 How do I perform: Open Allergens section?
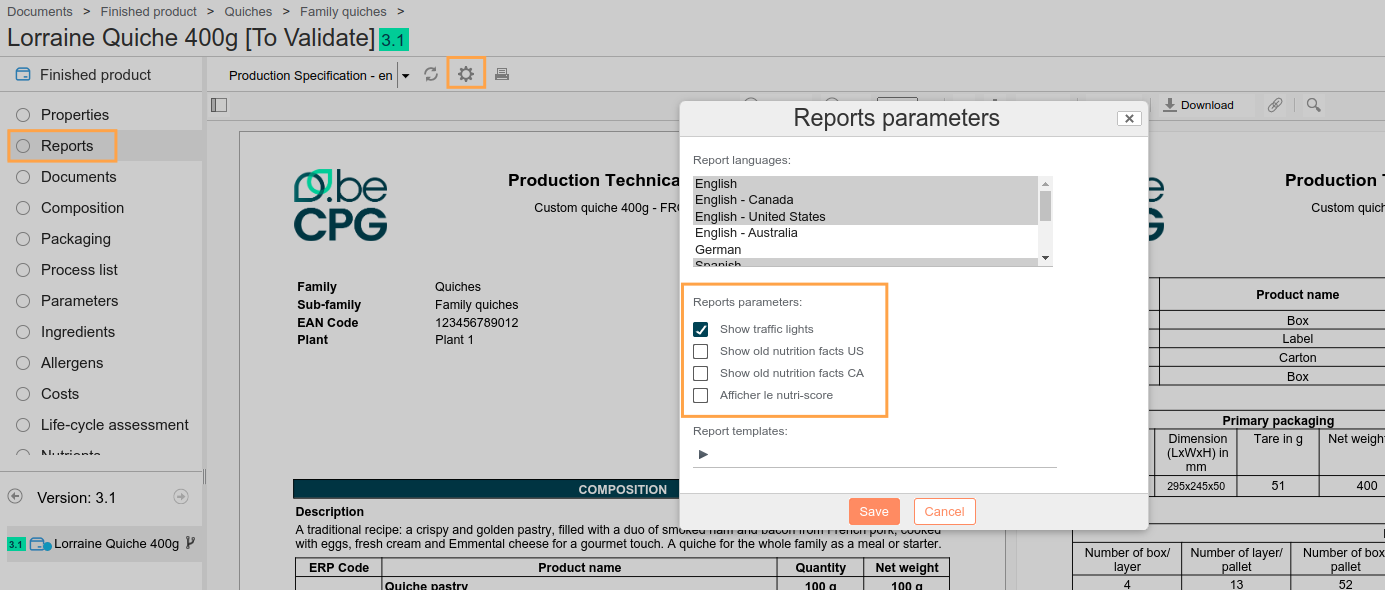(x=72, y=363)
